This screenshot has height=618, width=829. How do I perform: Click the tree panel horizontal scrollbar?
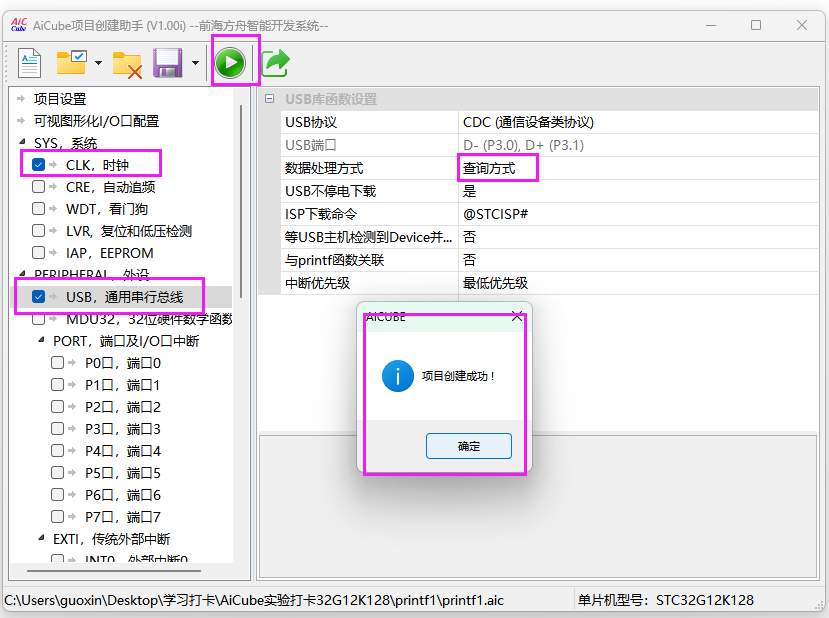tap(114, 571)
